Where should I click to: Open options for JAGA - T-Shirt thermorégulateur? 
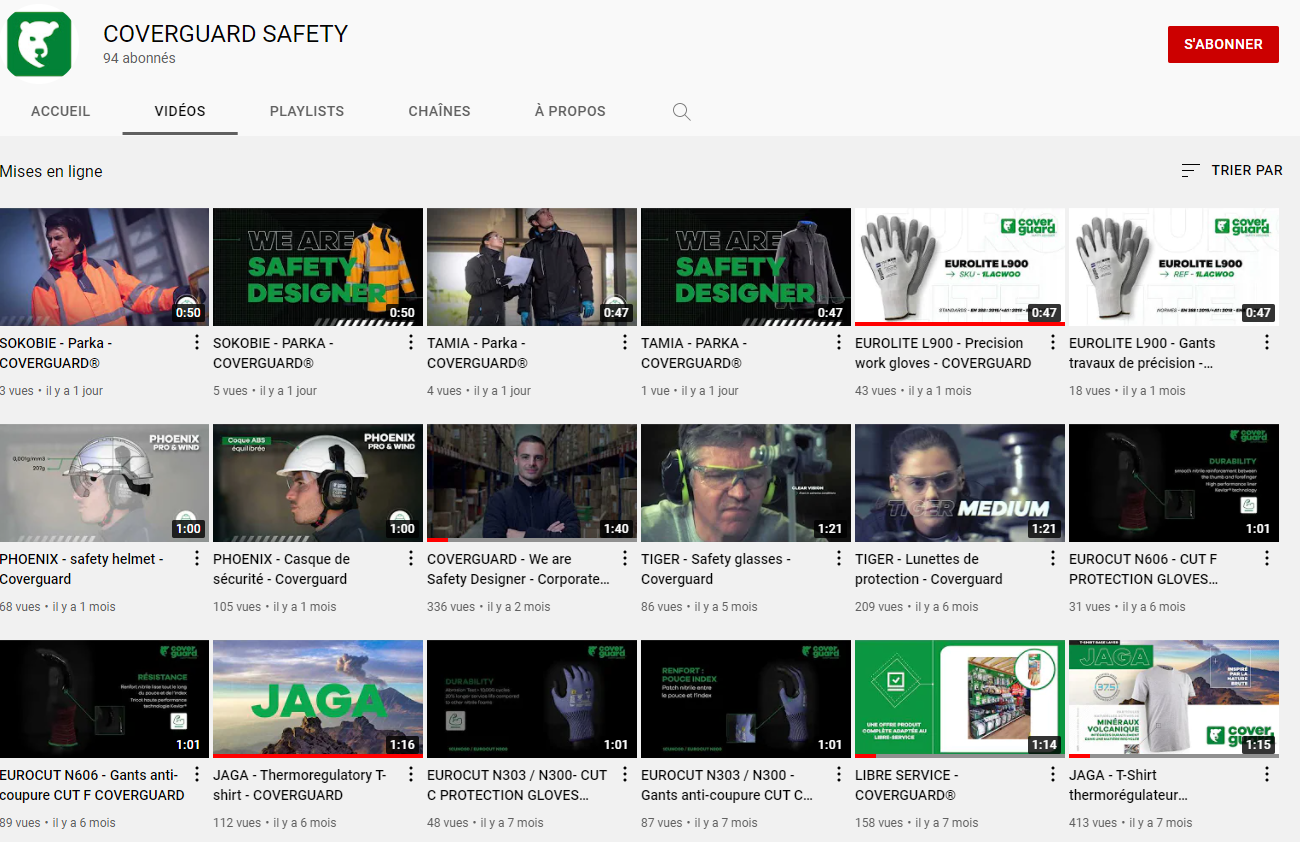(x=1267, y=775)
